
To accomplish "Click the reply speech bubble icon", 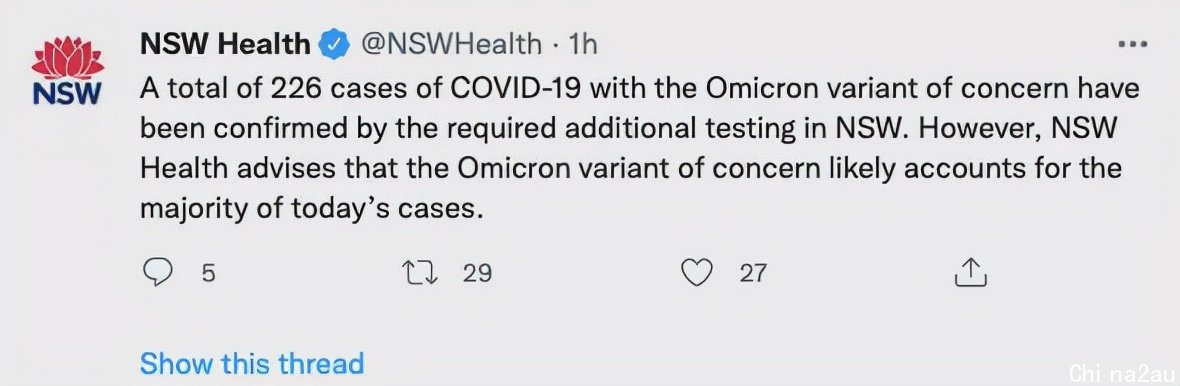I will tap(157, 272).
